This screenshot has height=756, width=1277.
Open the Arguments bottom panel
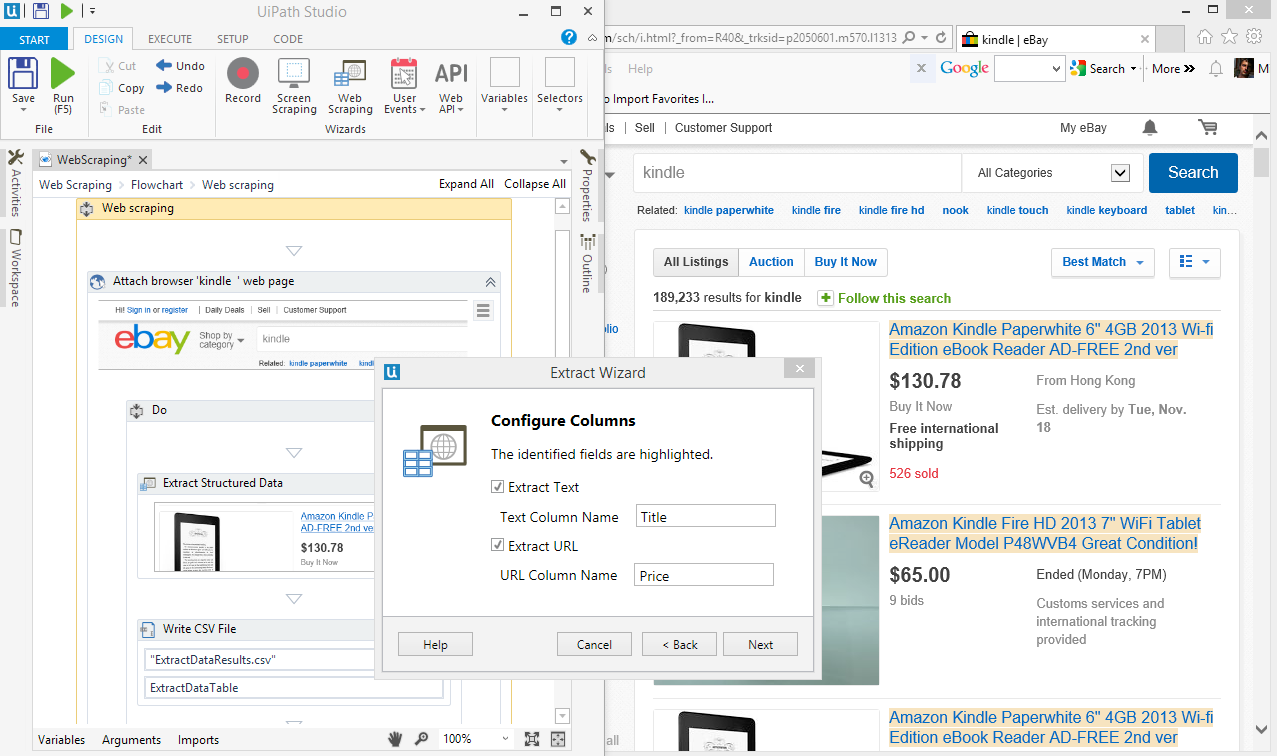point(131,740)
